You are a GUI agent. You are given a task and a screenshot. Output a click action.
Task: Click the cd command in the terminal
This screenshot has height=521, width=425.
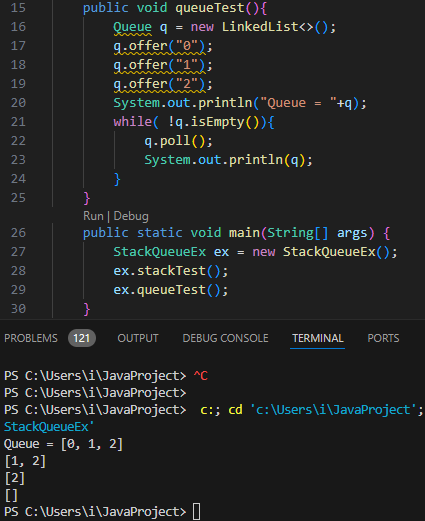click(x=235, y=410)
